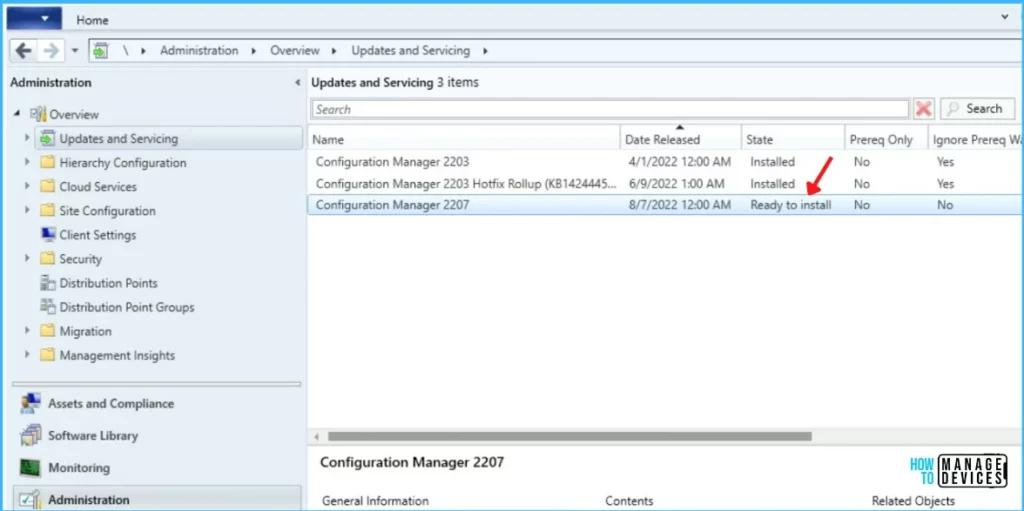This screenshot has height=511, width=1024.
Task: Click the 6/9/2022 1:00 AM date cell
Action: 676,184
